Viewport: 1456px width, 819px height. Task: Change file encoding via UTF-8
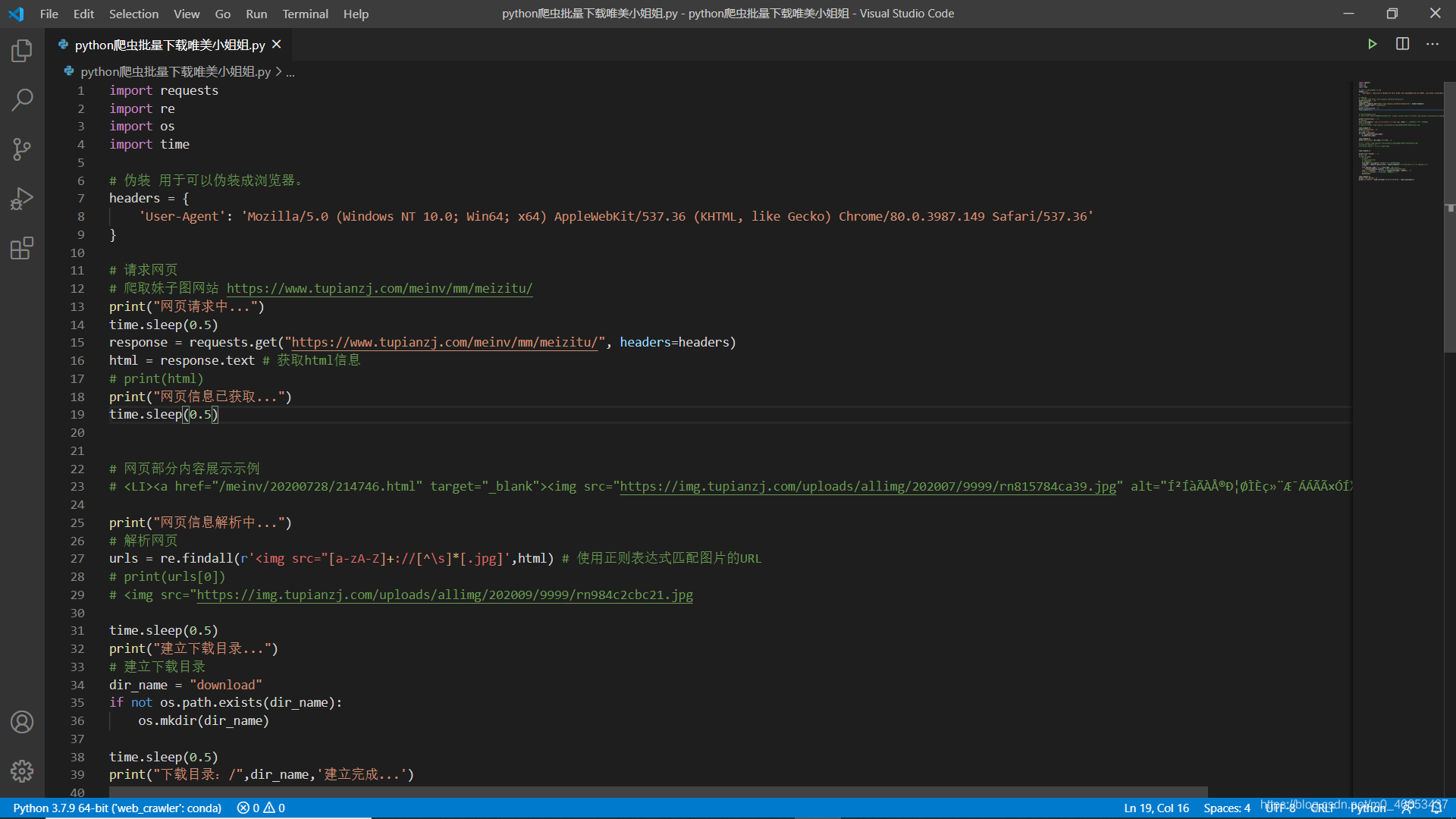pyautogui.click(x=1280, y=808)
